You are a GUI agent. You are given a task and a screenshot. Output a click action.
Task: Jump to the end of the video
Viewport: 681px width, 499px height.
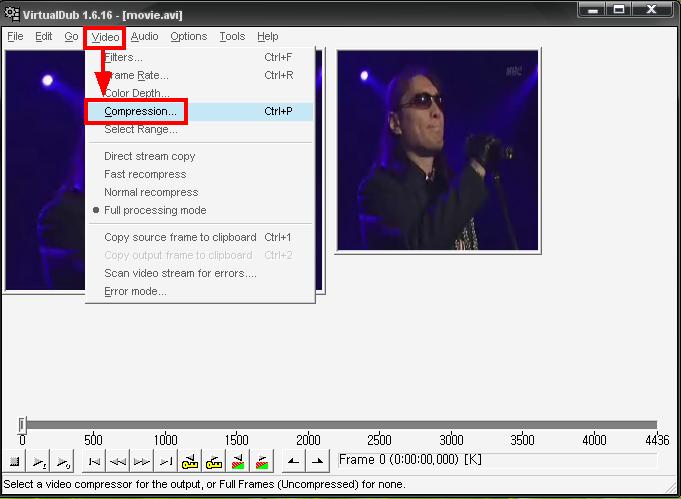(x=165, y=461)
